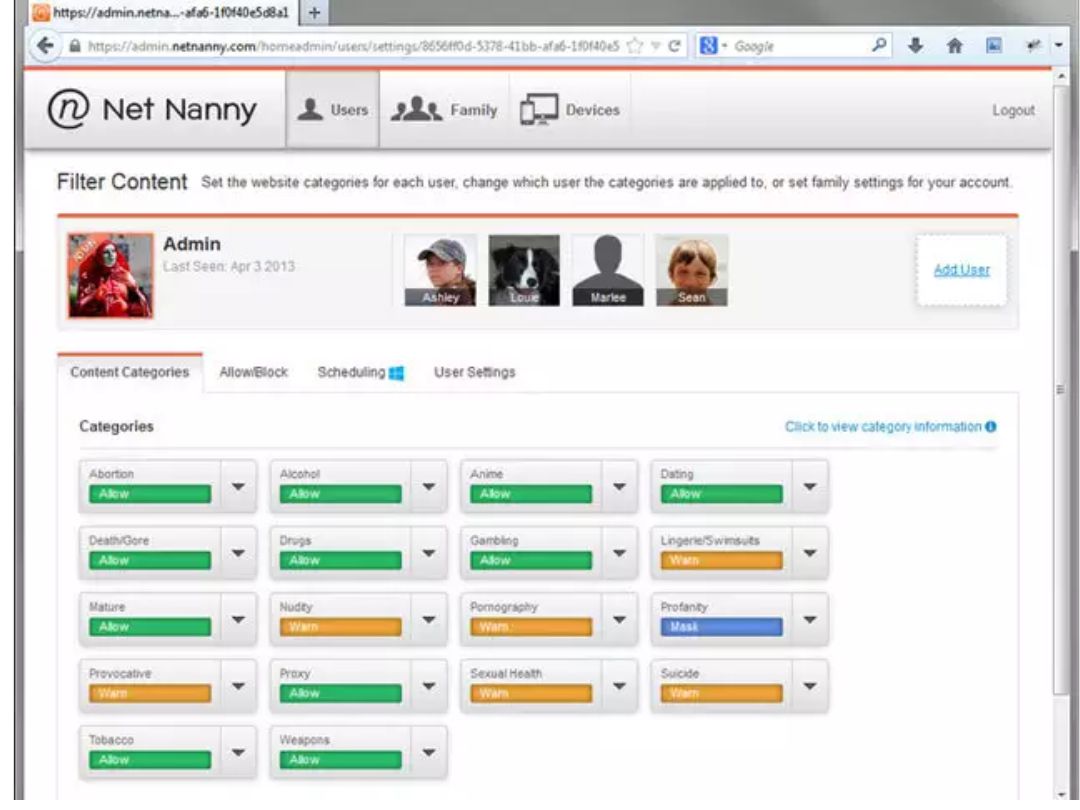Click the Google search engine icon
Viewport: 1080px width, 810px height.
[x=708, y=46]
